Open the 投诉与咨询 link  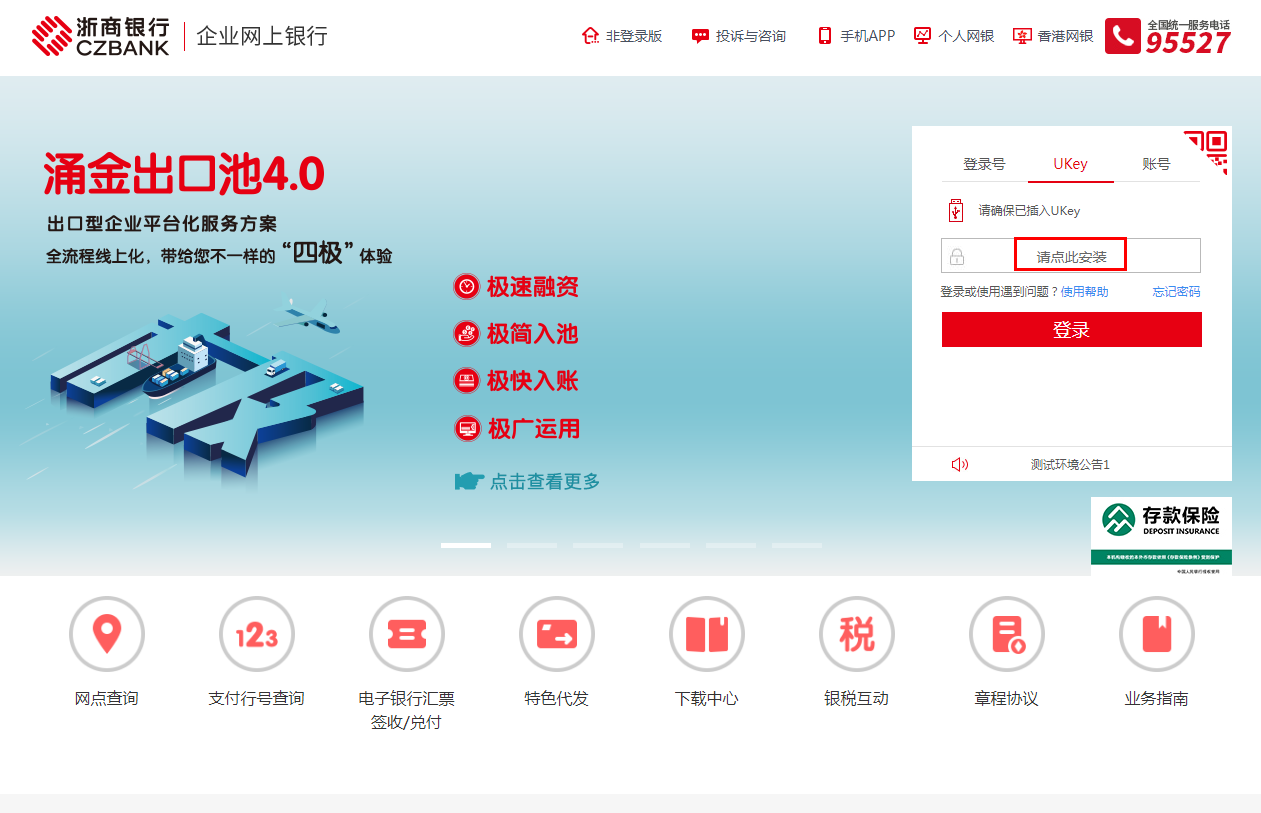[x=751, y=36]
